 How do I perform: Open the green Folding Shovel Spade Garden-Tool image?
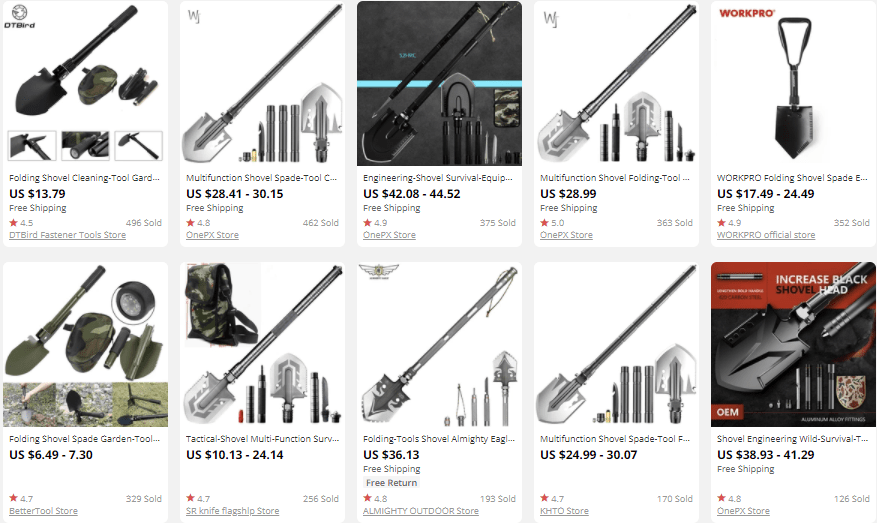pos(86,345)
